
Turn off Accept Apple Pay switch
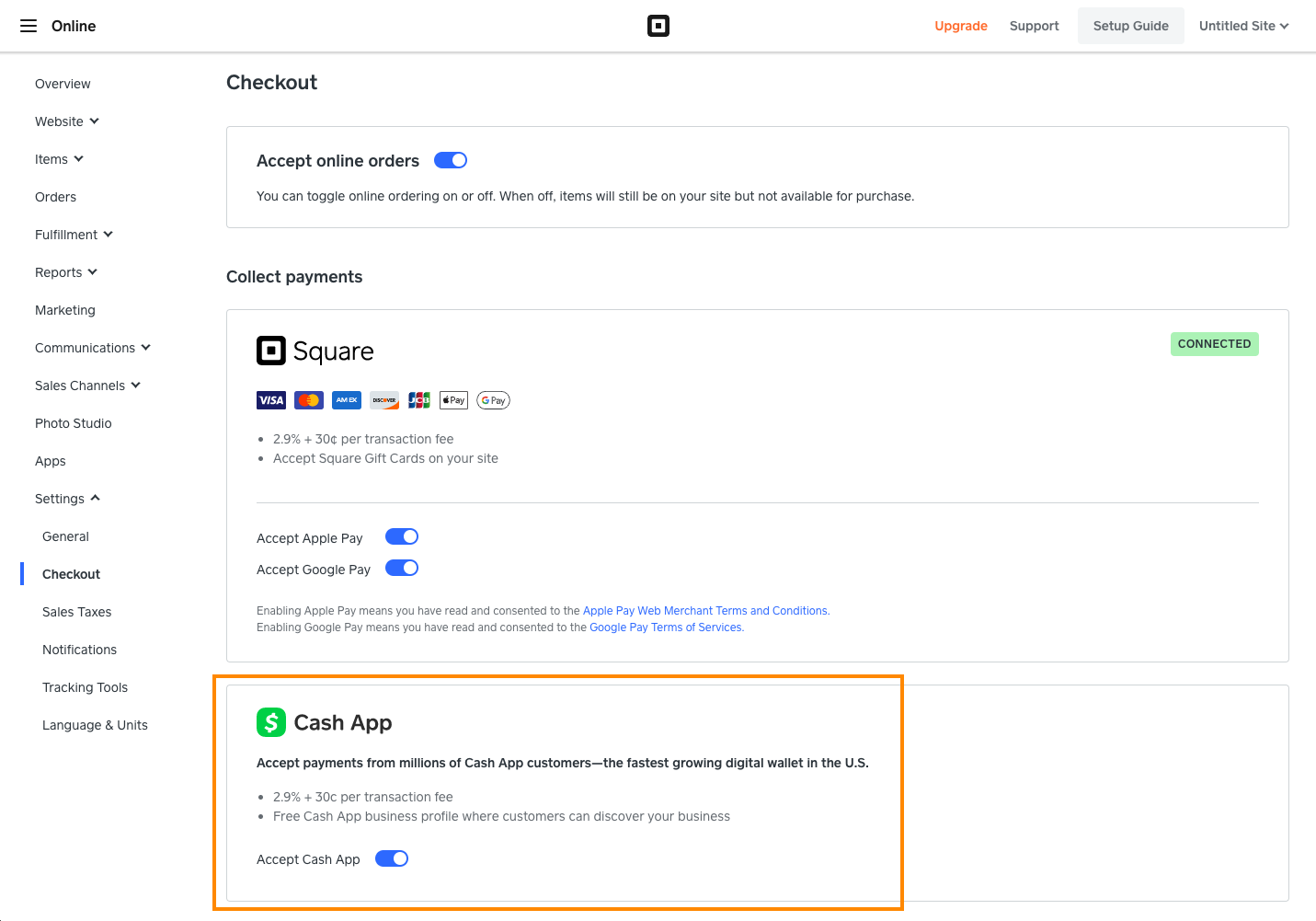coord(402,536)
